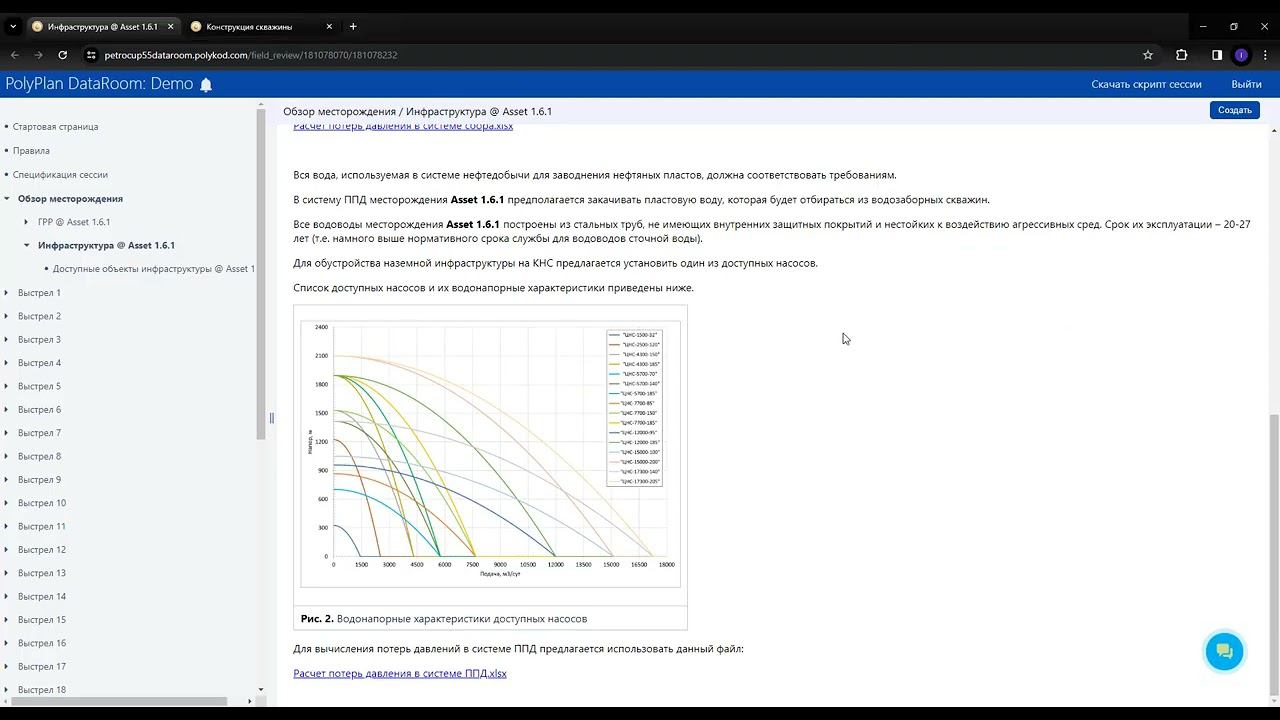Collapse the Обзор месторождения tree node
This screenshot has height=720, width=1280.
coord(7,199)
